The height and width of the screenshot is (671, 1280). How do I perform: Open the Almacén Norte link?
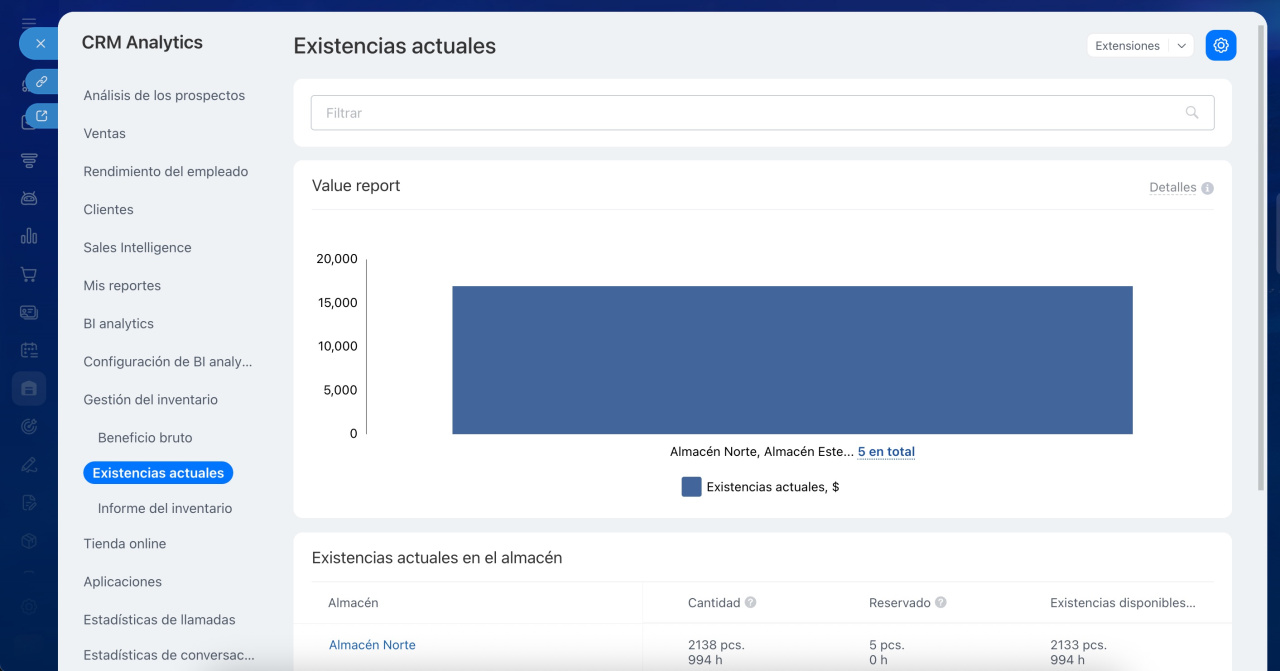tap(372, 645)
